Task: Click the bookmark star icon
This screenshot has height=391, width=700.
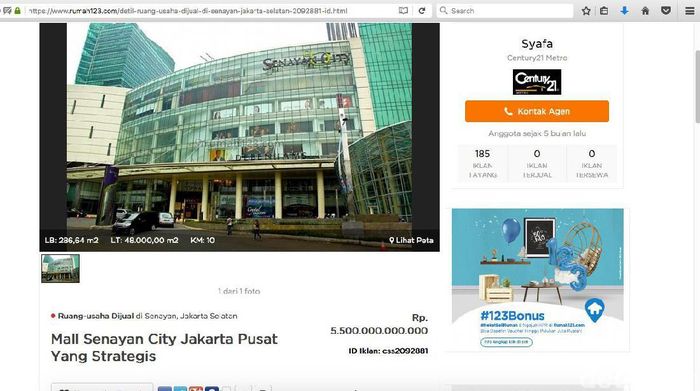Action: point(586,11)
